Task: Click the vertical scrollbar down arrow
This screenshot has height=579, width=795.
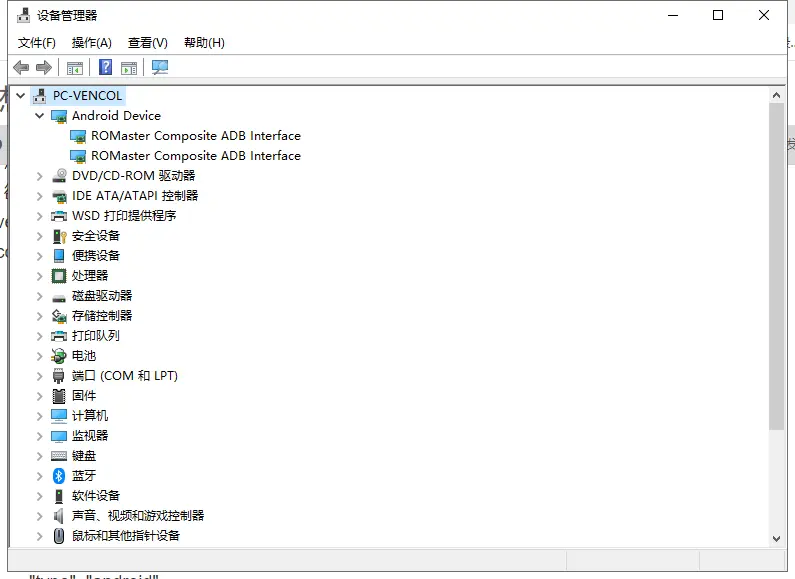Action: tap(776, 538)
